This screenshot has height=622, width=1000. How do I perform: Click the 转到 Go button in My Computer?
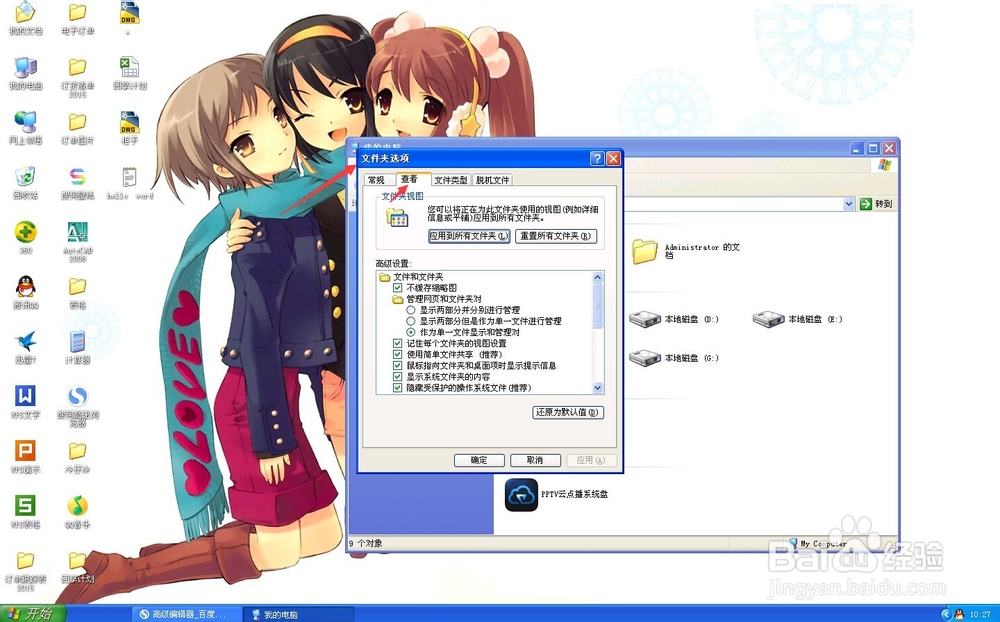click(876, 204)
